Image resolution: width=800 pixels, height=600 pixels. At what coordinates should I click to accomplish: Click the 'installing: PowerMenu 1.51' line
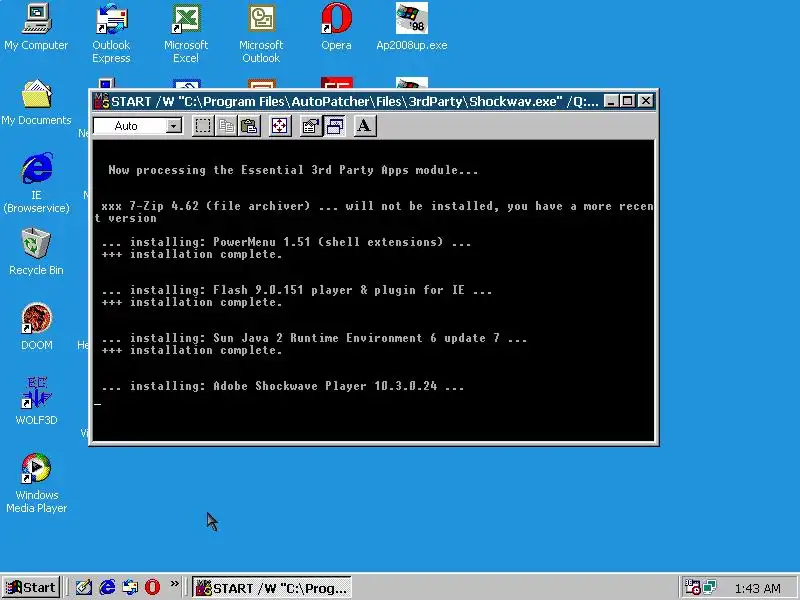point(286,242)
